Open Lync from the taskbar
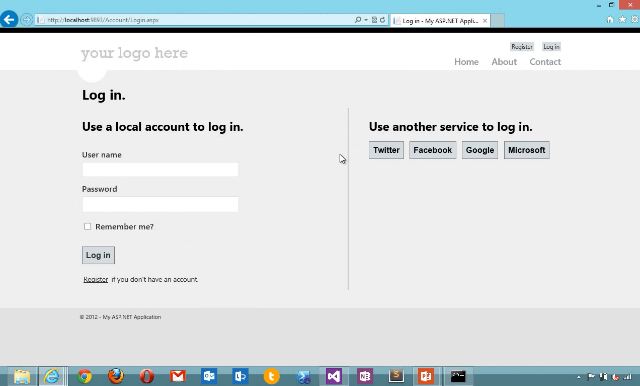This screenshot has height=386, width=640. 240,376
